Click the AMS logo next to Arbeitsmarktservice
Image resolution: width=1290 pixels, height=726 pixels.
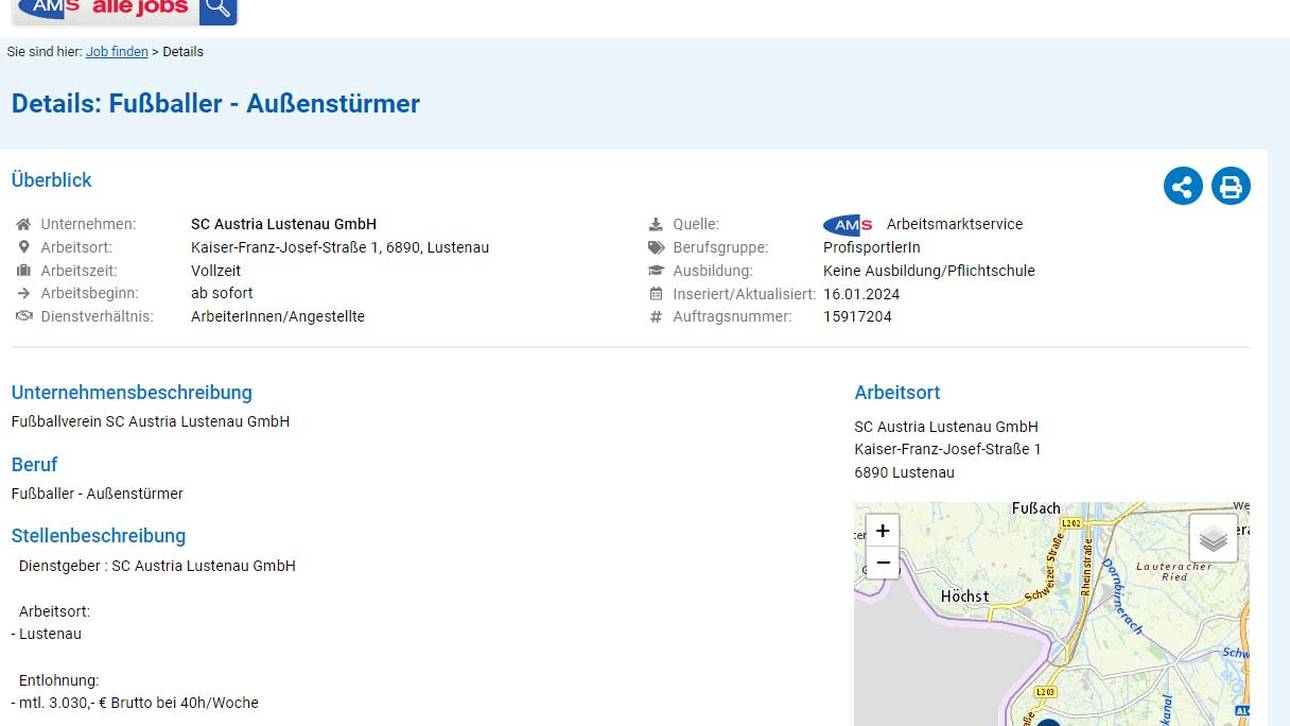pos(848,225)
